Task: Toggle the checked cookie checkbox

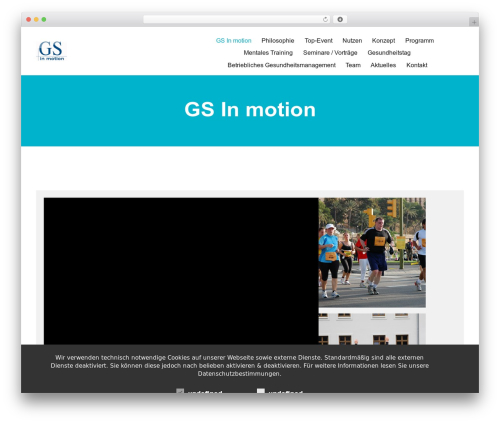Action: coord(180,391)
